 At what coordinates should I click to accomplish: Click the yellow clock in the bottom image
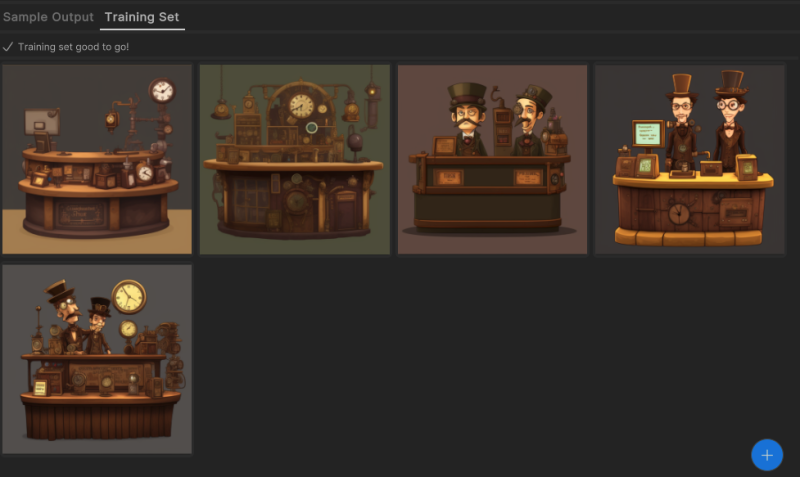(x=128, y=296)
